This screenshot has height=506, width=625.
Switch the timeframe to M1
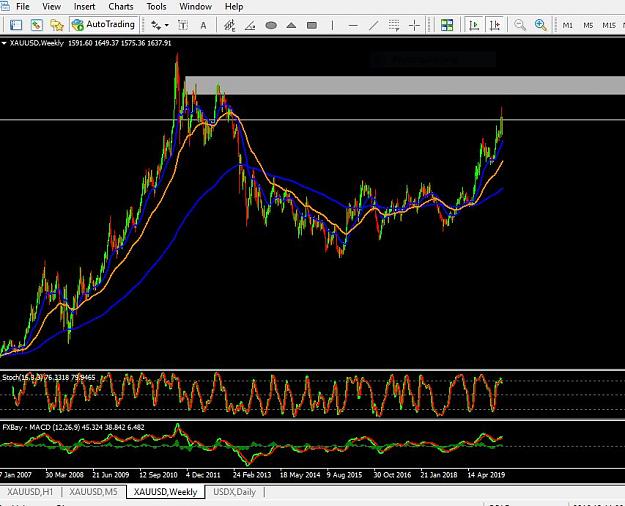(568, 26)
